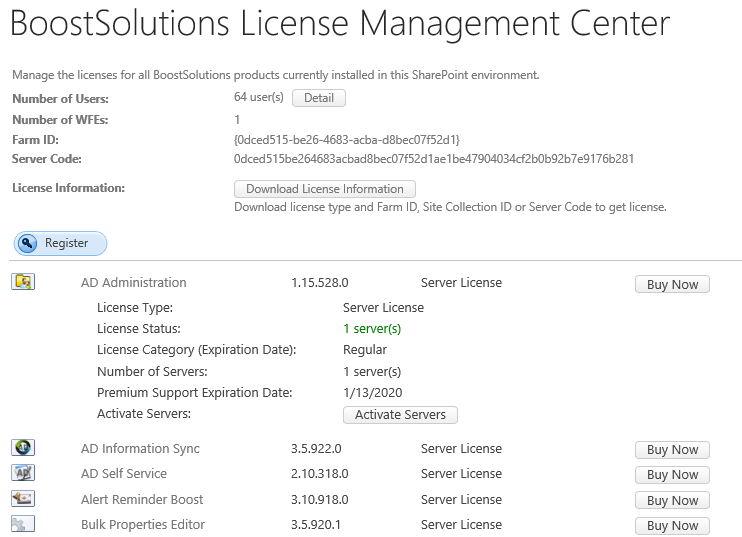Click the Register button
Viewport: 742px width, 537px height.
[x=60, y=243]
